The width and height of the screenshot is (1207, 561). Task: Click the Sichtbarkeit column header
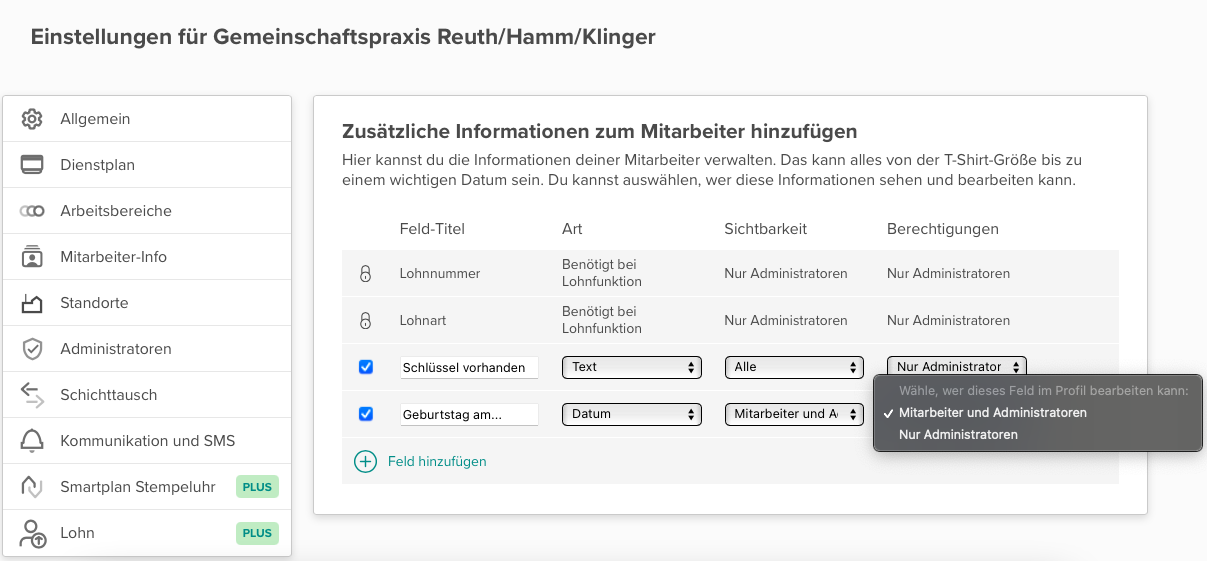click(766, 229)
